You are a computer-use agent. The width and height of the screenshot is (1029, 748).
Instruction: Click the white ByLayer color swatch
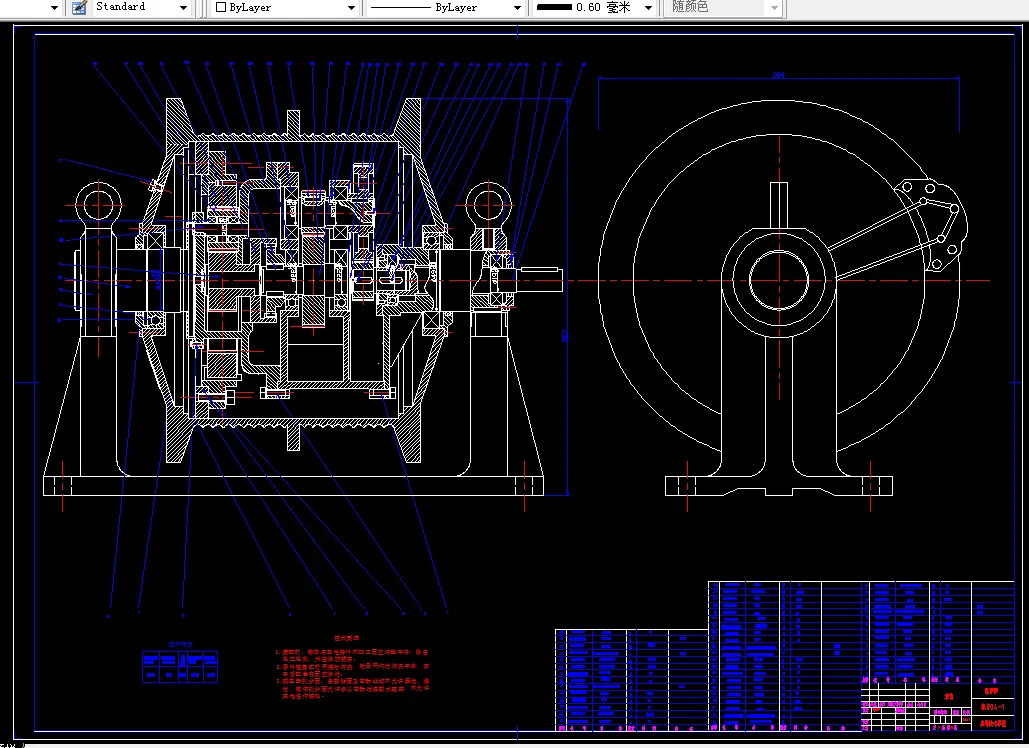(221, 7)
